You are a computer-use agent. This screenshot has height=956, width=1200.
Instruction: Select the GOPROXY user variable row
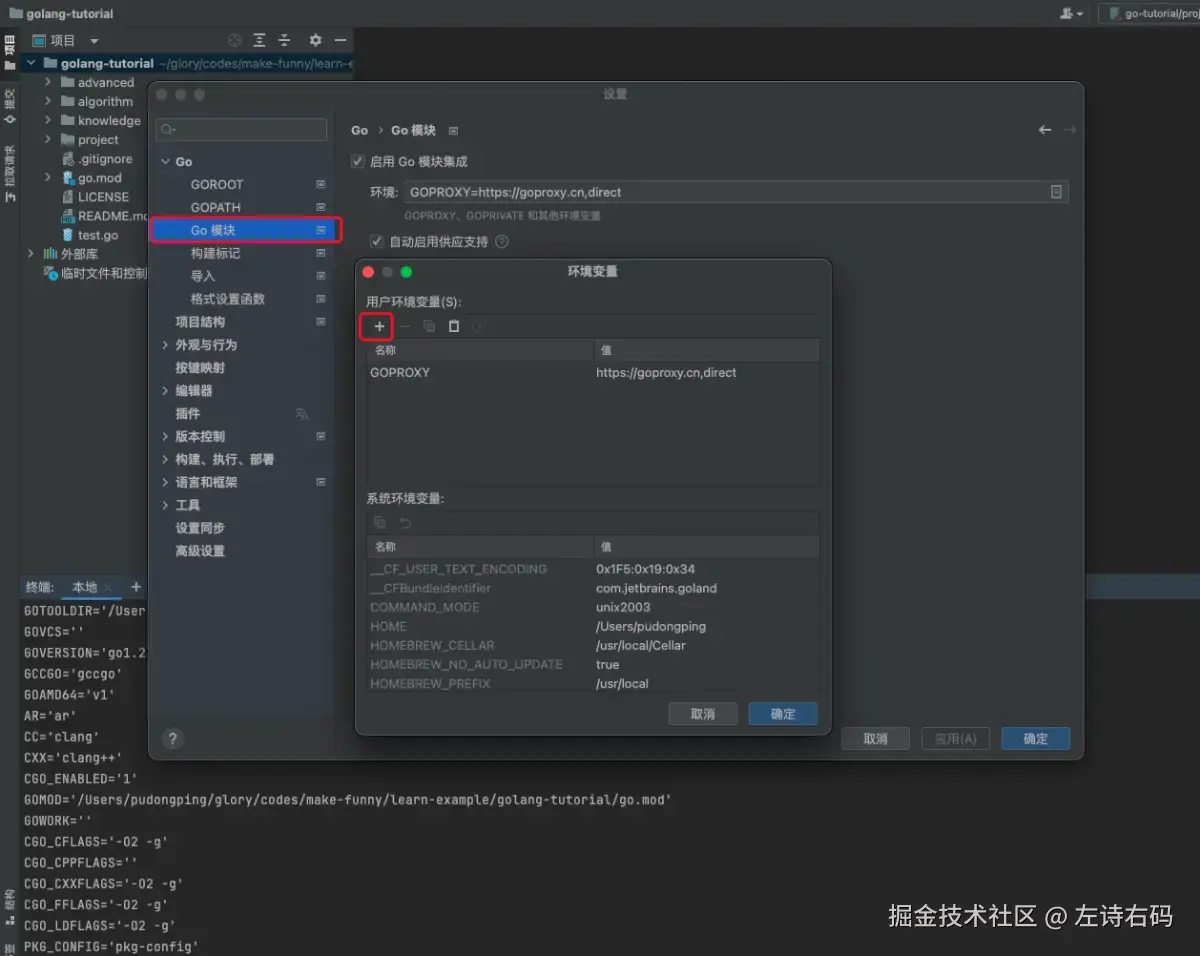(593, 372)
